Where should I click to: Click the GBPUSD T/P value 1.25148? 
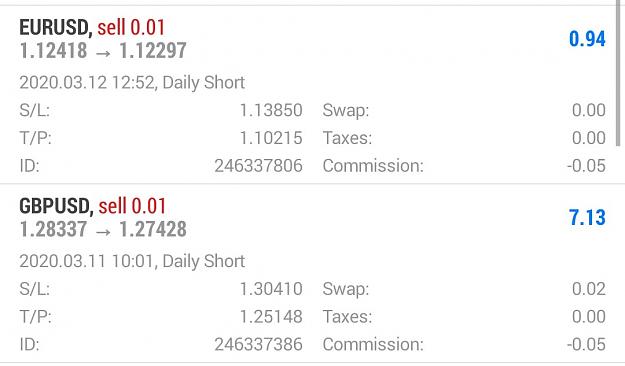pos(271,317)
